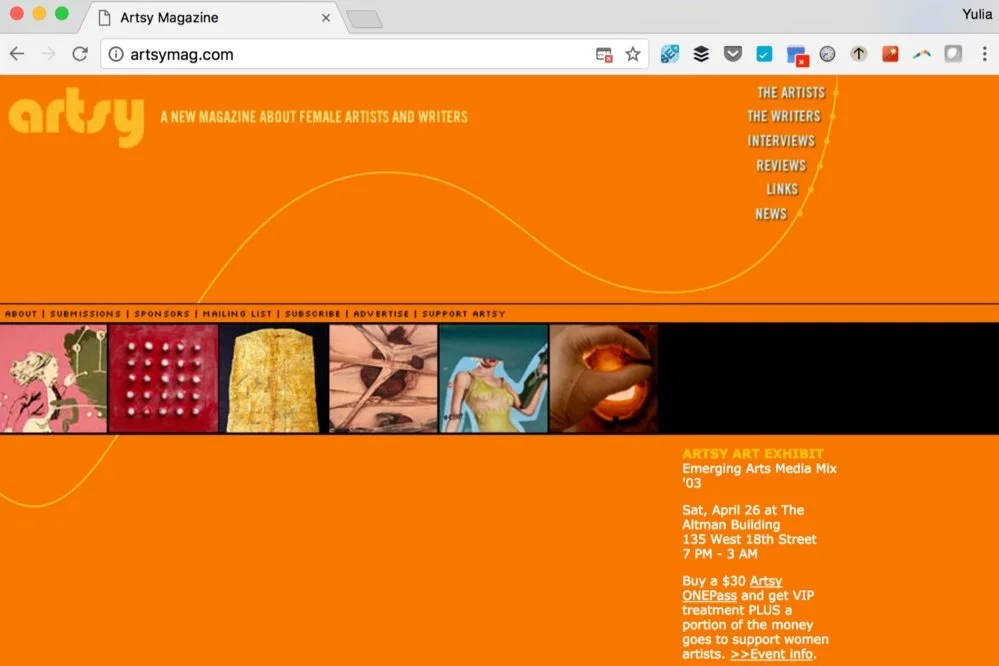Click the site info icon in address bar
The height and width of the screenshot is (666, 999).
pos(116,54)
